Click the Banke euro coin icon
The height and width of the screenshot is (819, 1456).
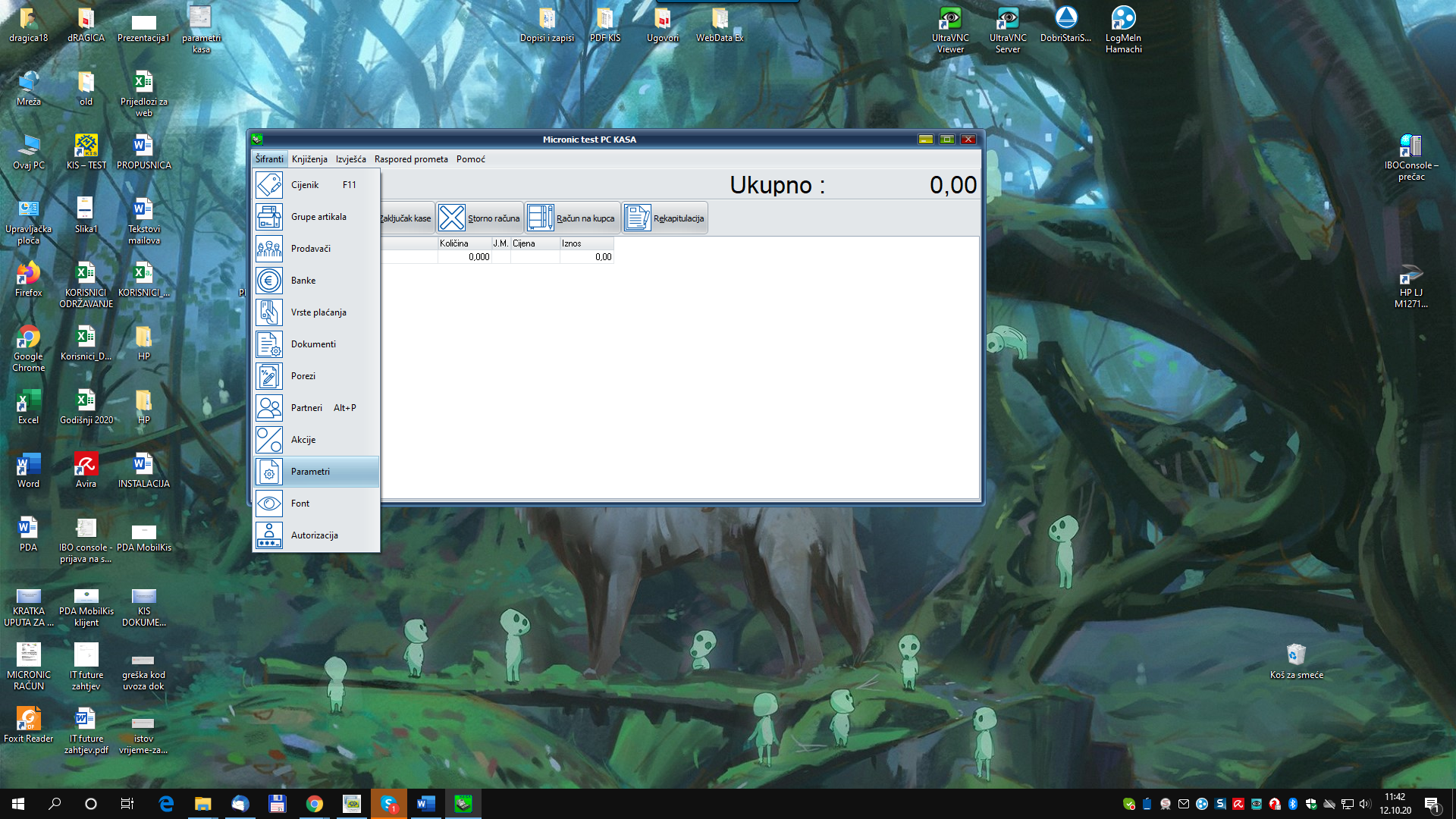click(269, 281)
